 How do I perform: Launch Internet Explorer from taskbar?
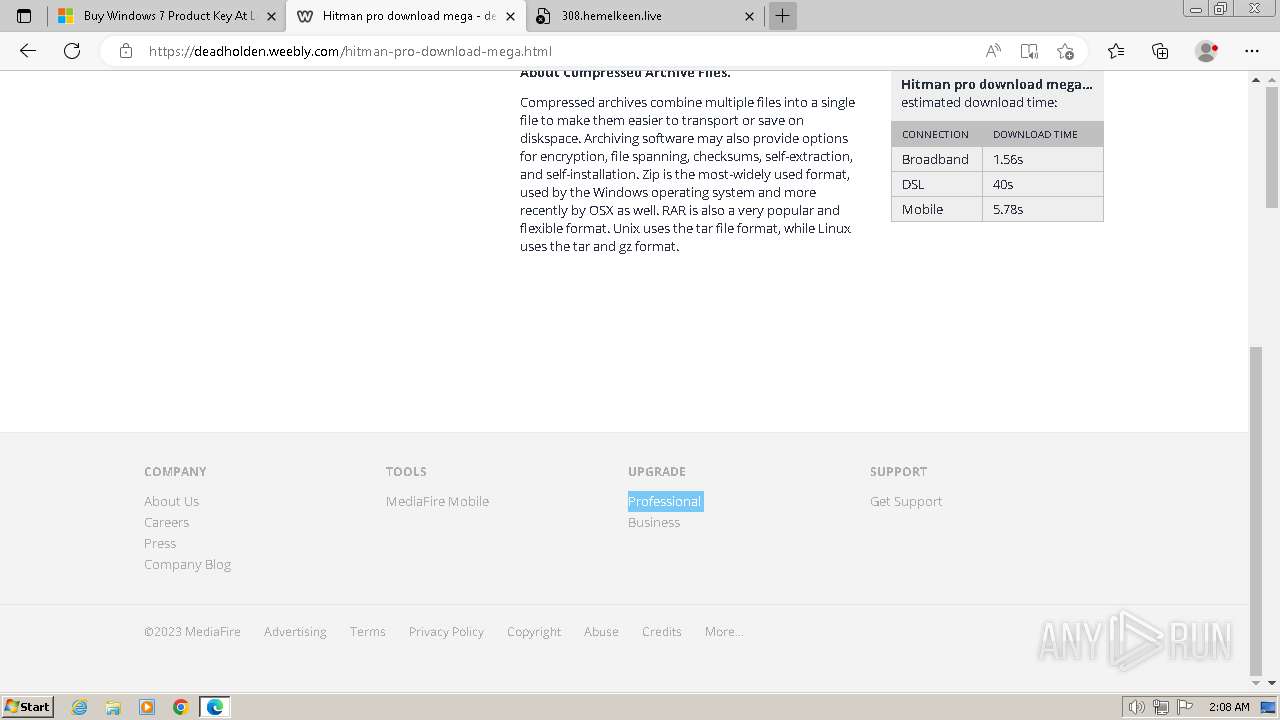80,707
